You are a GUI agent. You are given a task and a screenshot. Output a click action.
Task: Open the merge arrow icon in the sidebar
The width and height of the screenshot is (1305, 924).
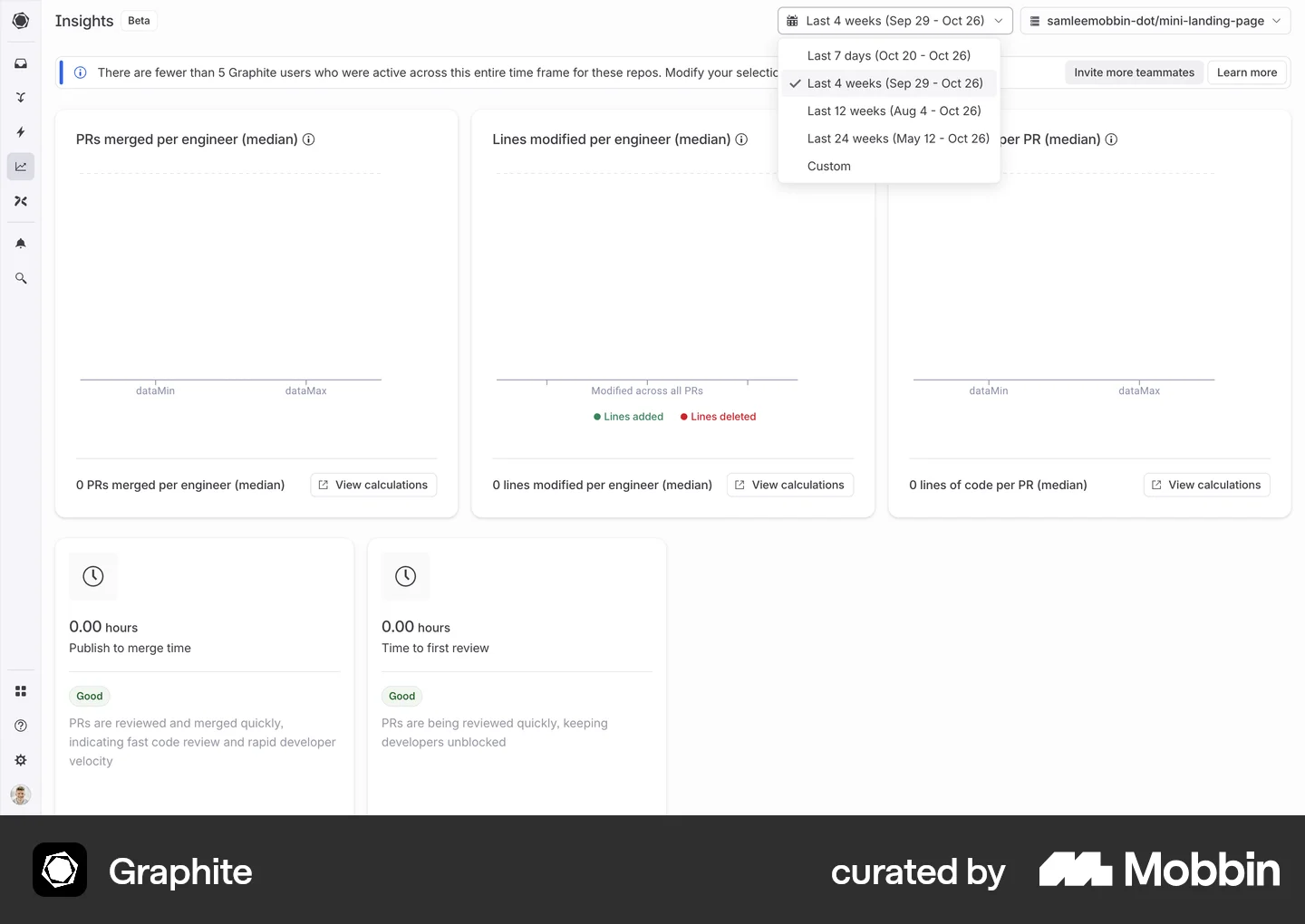point(21,98)
